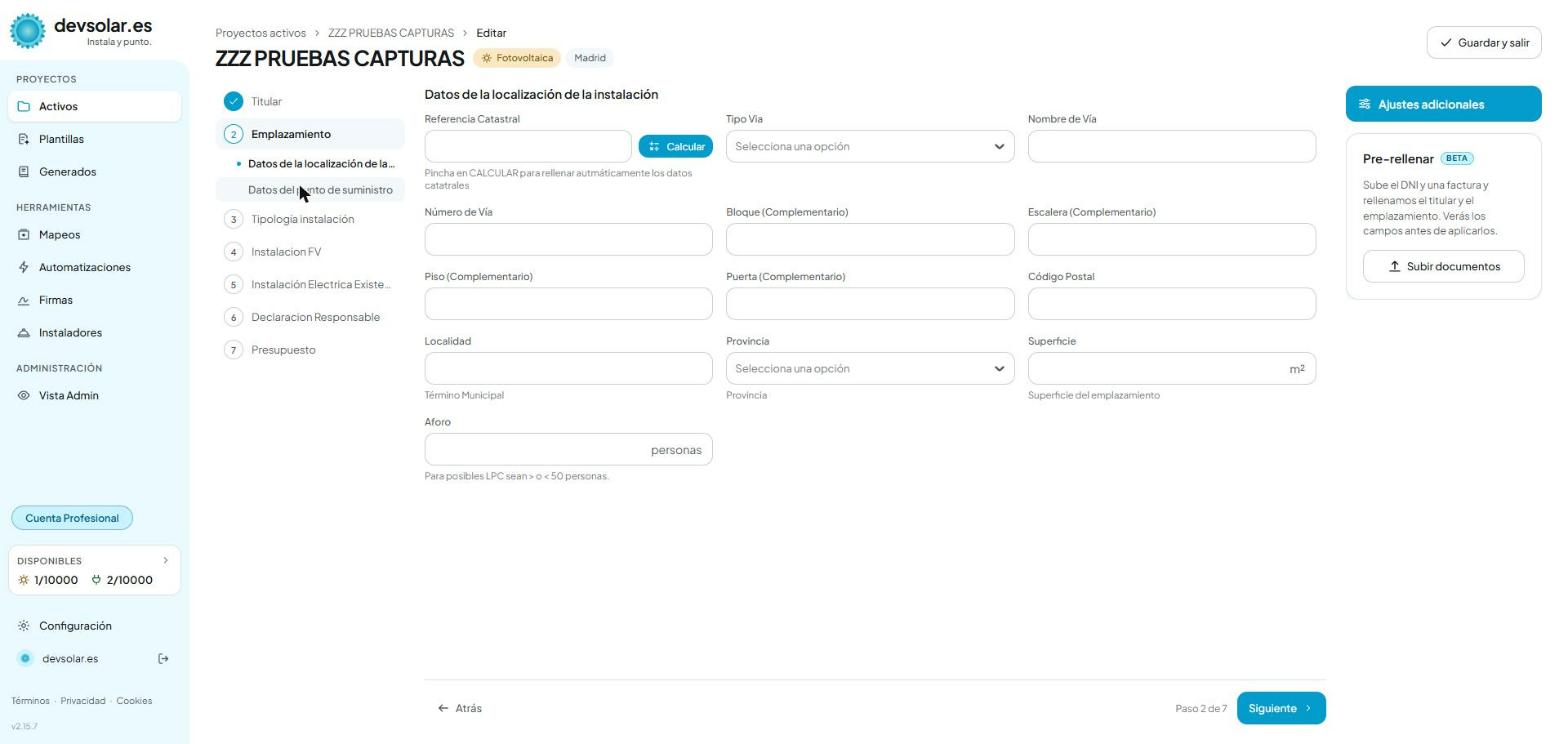Click the upload arrow icon in Subir documentos
This screenshot has height=744, width=1568.
click(x=1395, y=267)
